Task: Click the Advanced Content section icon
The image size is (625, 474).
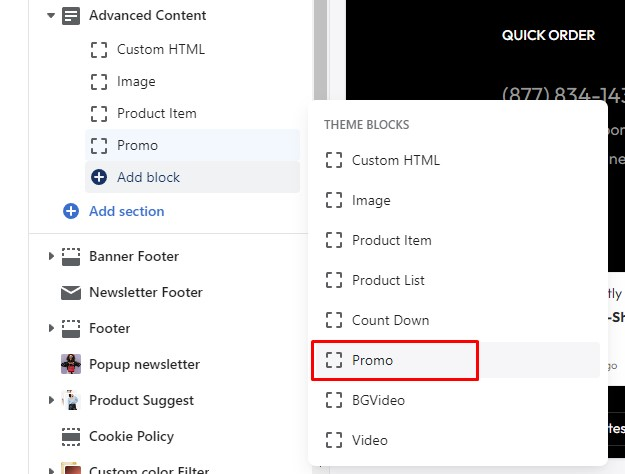Action: point(71,16)
